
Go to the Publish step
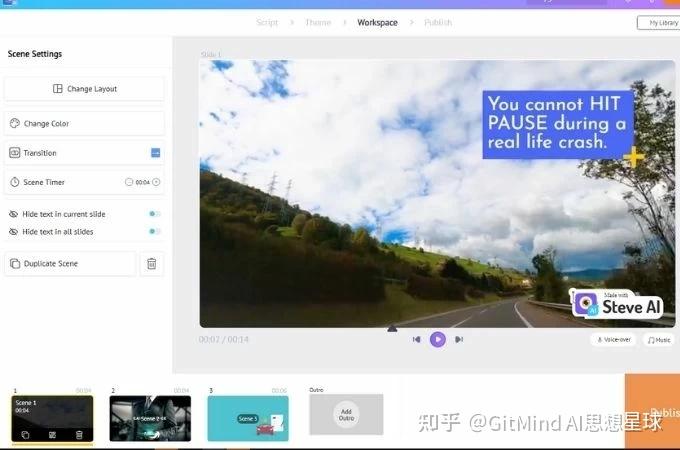pos(438,23)
